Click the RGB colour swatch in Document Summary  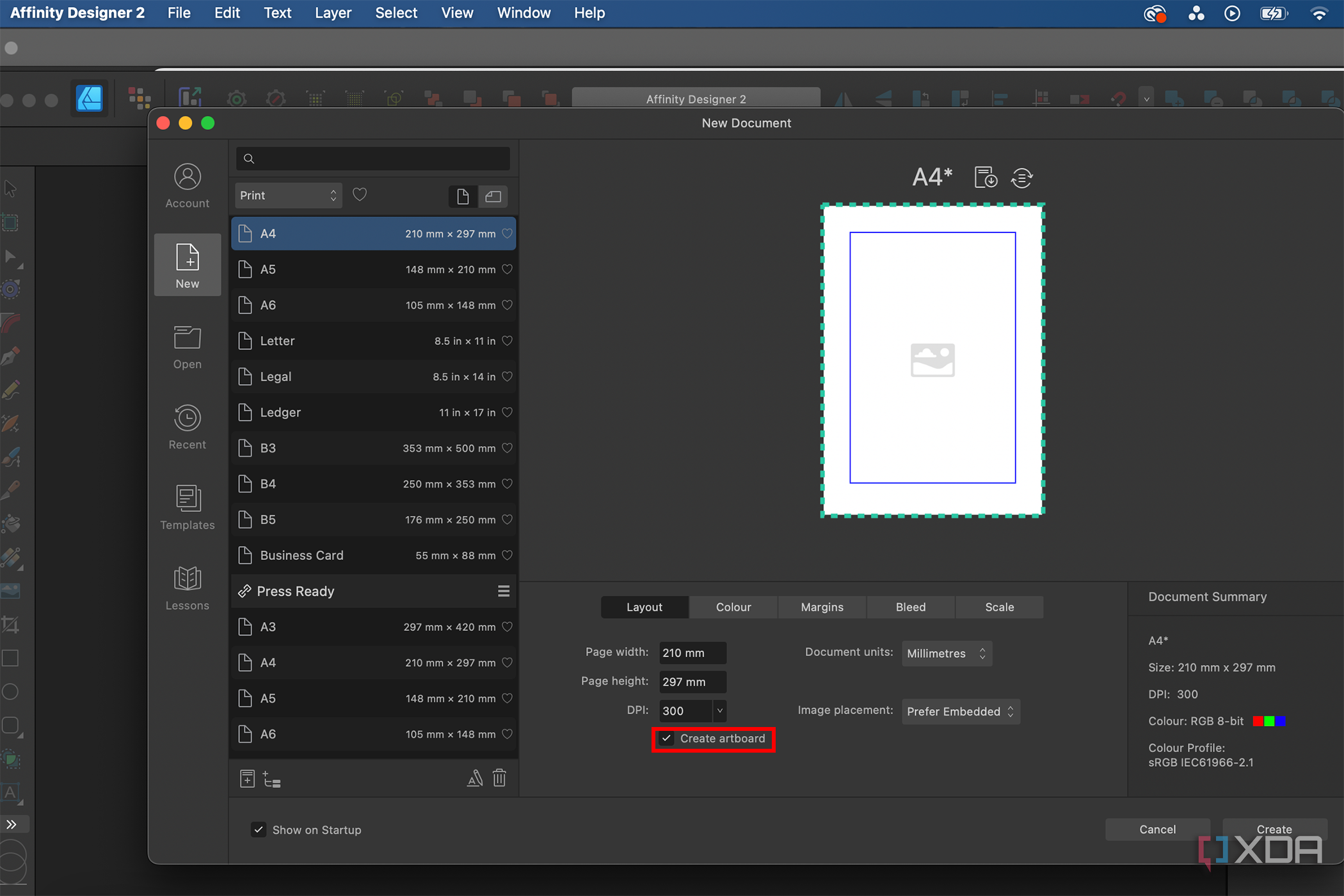pos(1268,721)
